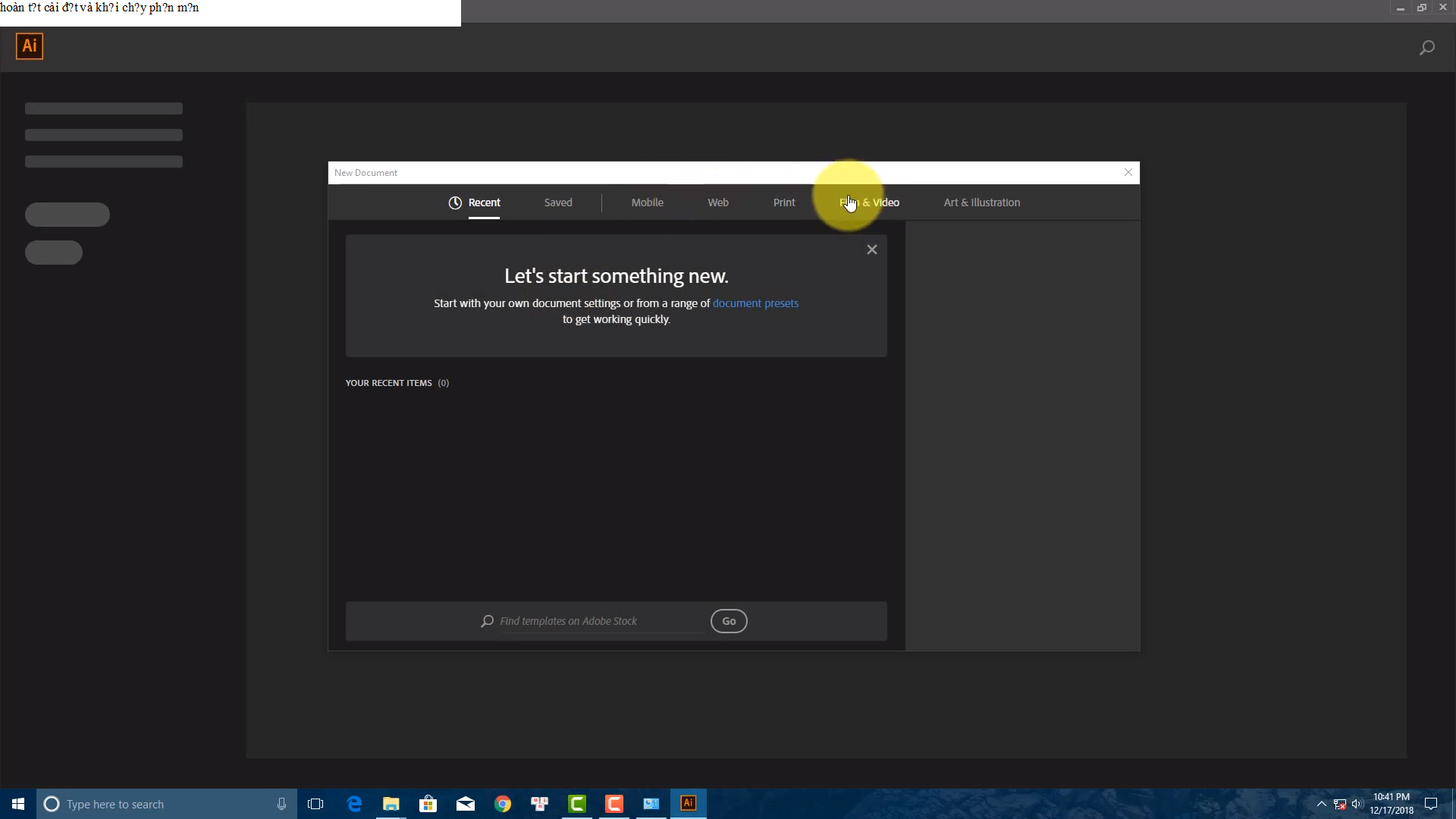Follow the 'document presets' link
Viewport: 1456px width, 819px height.
[755, 303]
